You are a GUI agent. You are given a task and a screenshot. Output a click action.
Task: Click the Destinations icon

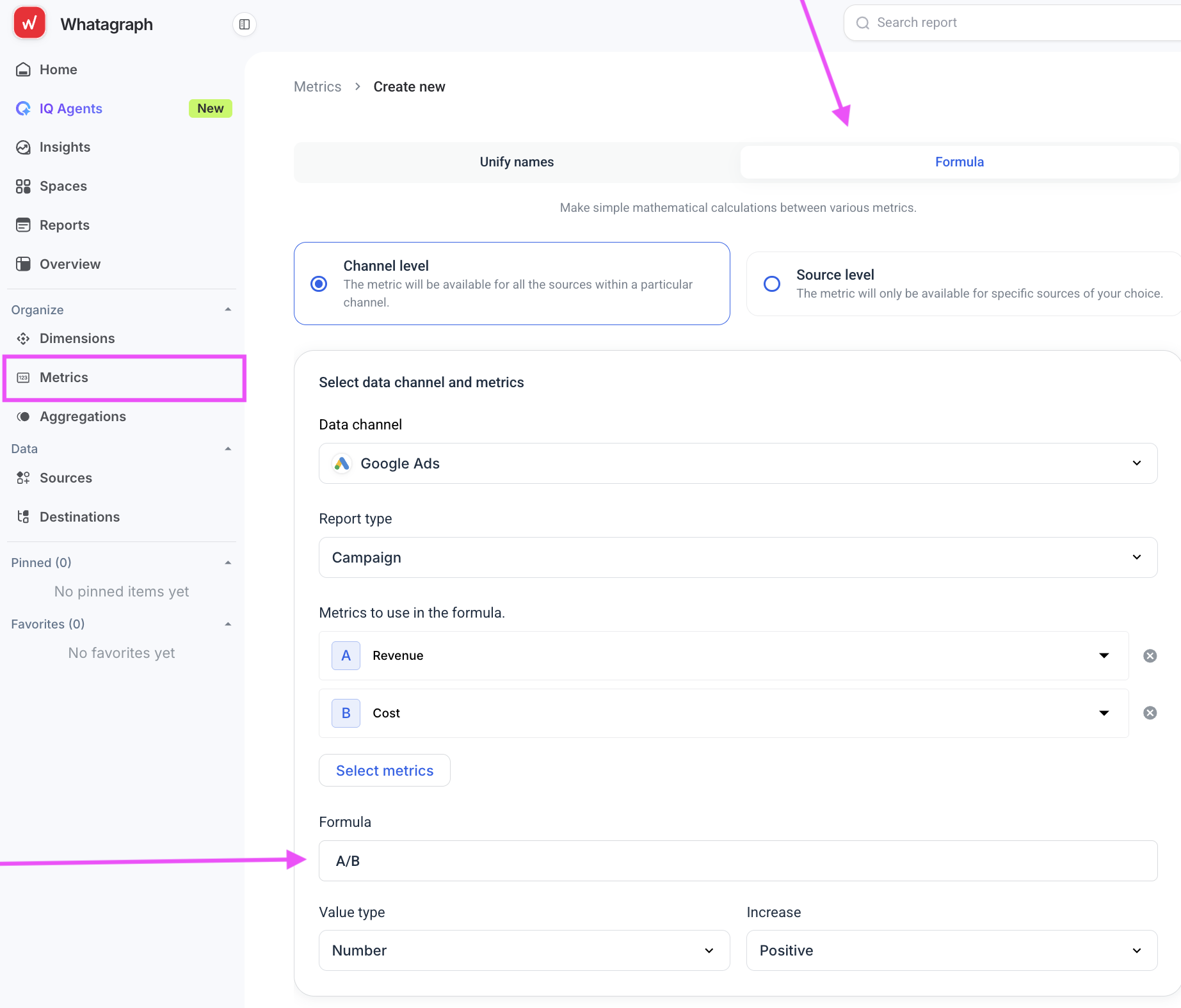click(x=23, y=517)
